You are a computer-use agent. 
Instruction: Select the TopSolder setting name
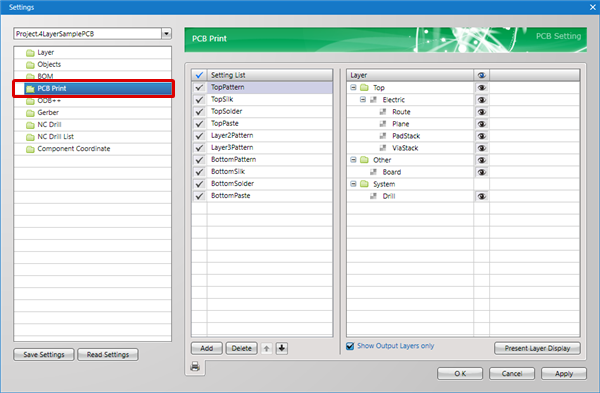(x=227, y=111)
